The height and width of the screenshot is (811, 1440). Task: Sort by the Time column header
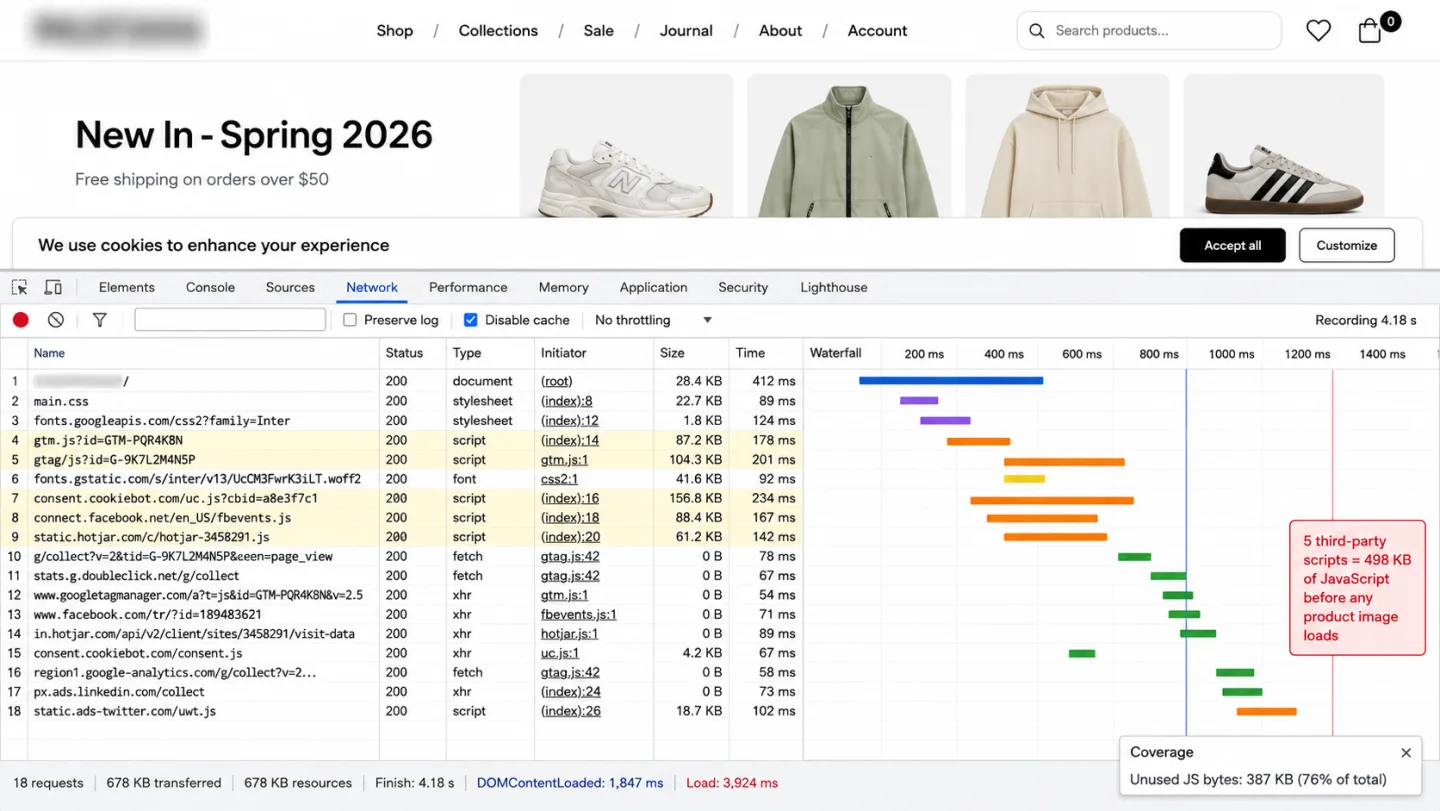(x=750, y=353)
